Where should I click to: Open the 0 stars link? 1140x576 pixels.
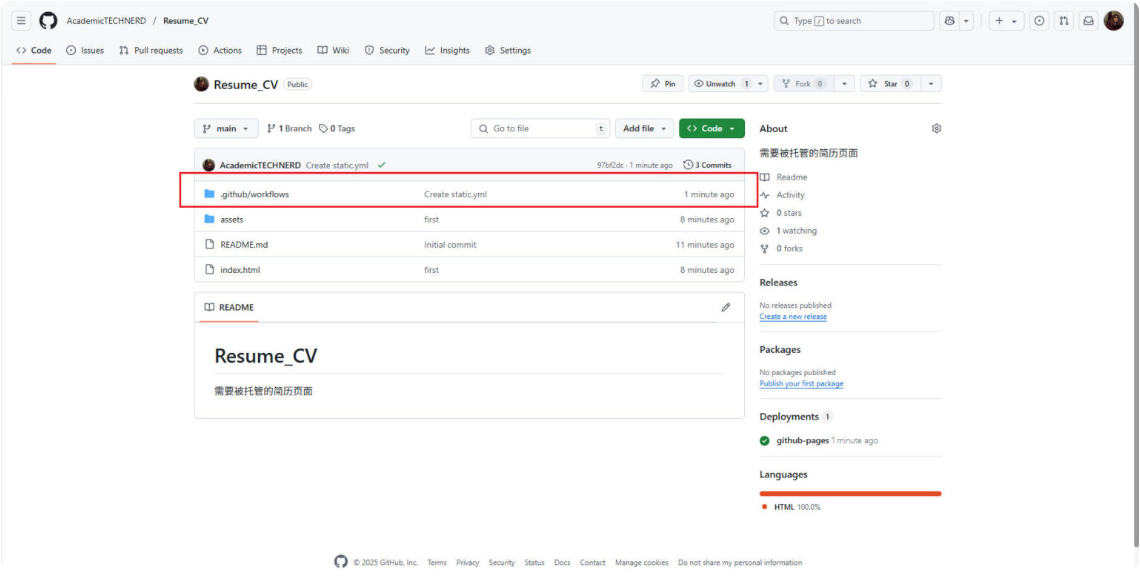[779, 213]
